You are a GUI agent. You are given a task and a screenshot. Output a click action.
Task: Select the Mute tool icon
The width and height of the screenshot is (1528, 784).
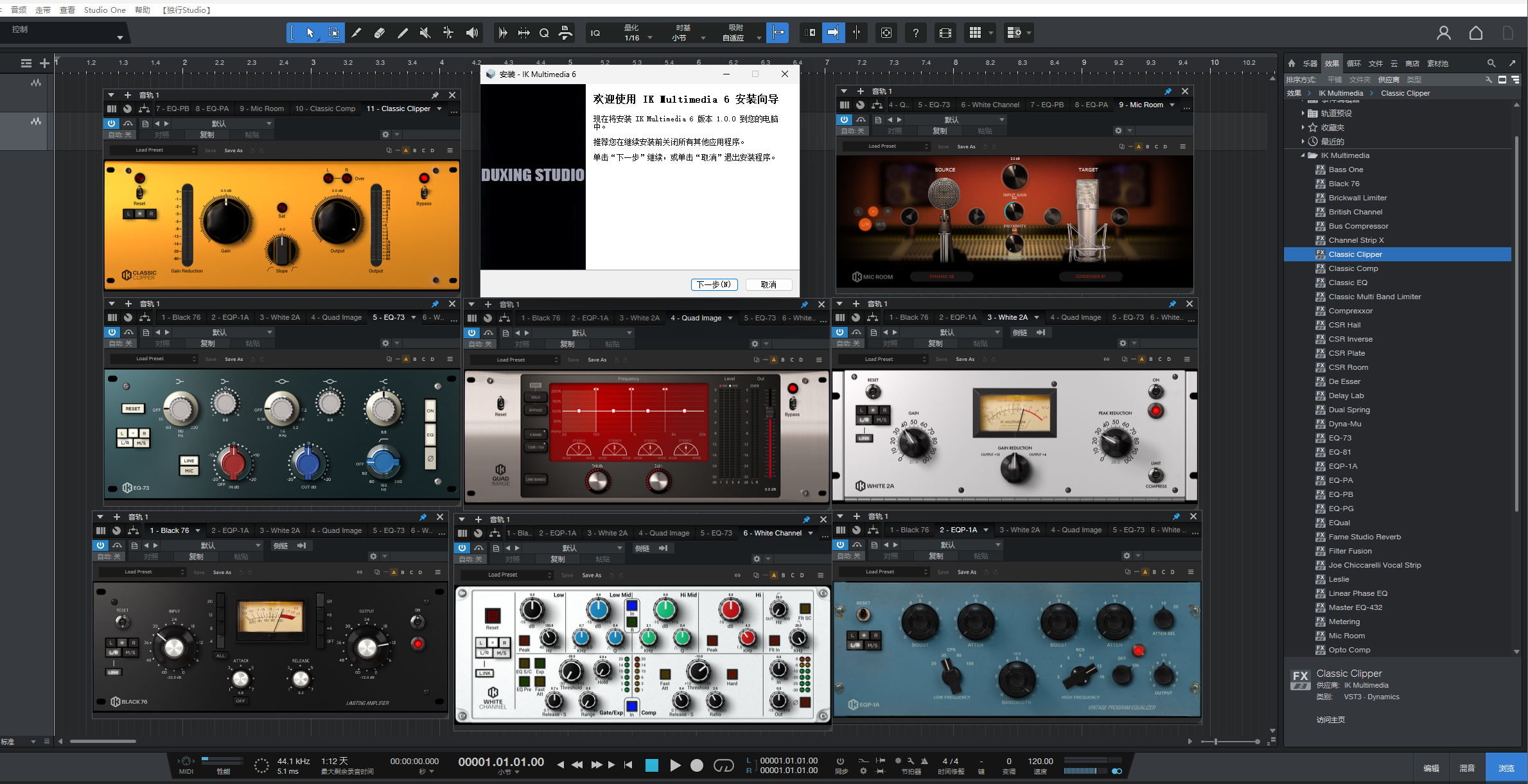pyautogui.click(x=425, y=33)
